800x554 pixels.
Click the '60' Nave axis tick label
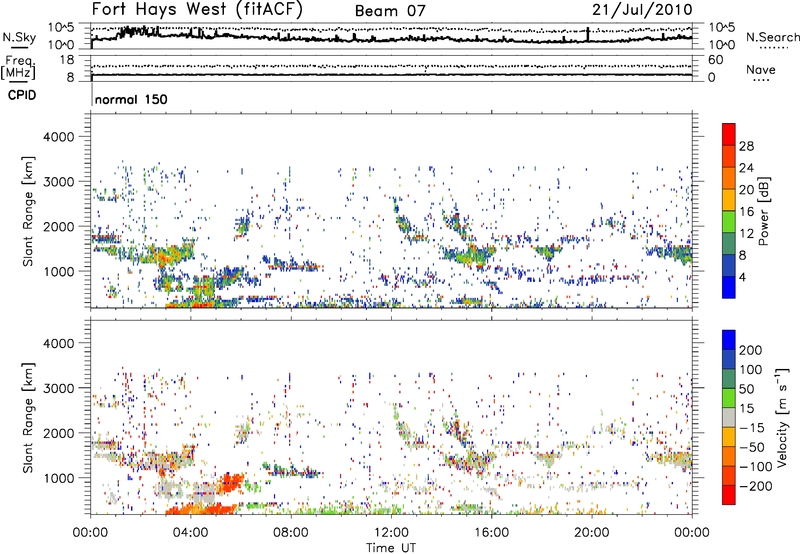pos(715,60)
